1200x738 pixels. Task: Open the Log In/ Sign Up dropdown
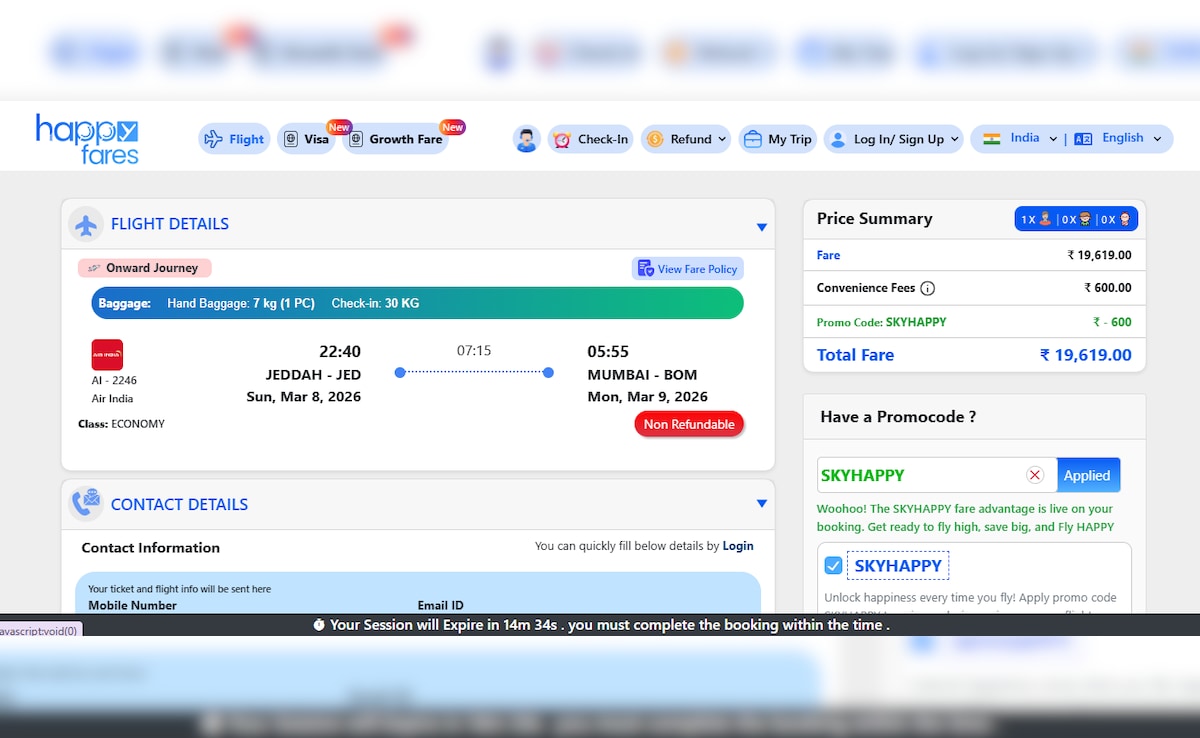[x=893, y=139]
